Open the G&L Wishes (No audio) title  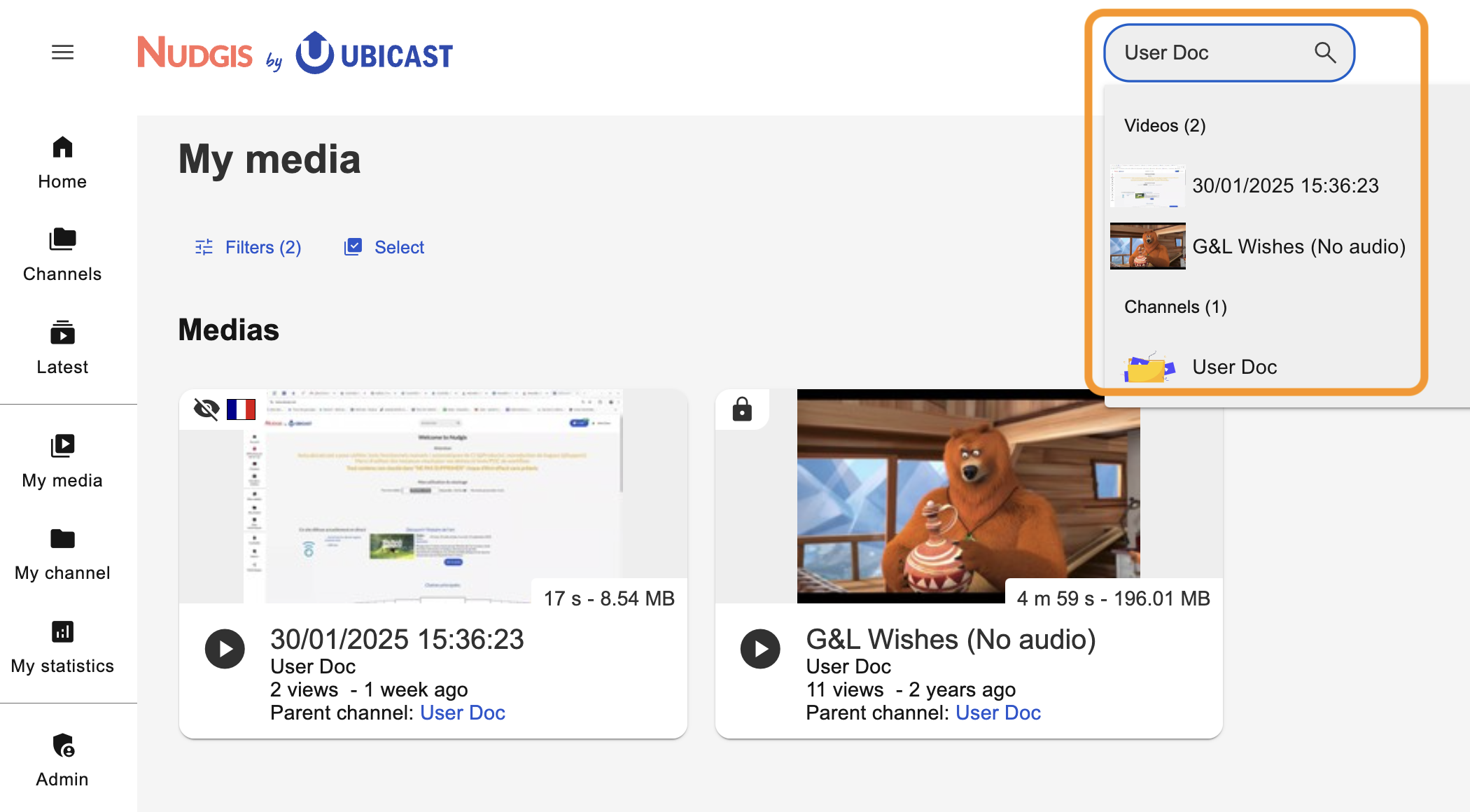951,639
